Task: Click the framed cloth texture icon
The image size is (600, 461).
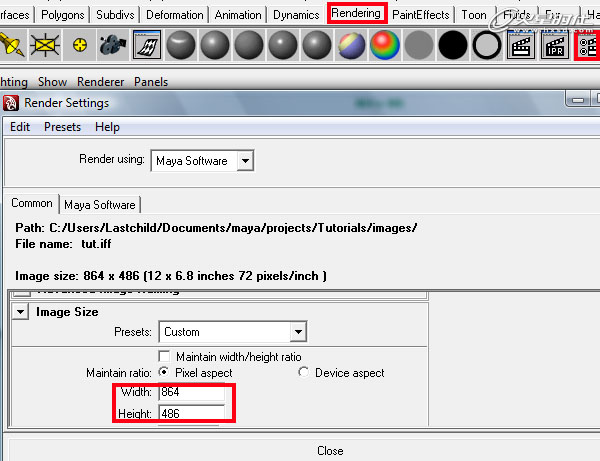Action: tap(147, 45)
